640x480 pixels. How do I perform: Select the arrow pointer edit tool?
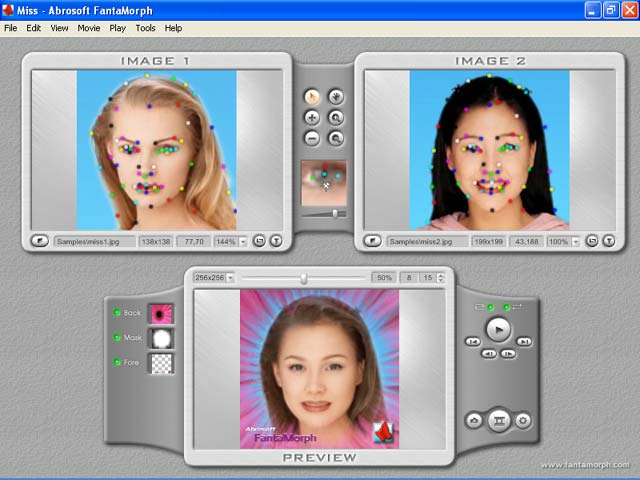click(x=312, y=97)
